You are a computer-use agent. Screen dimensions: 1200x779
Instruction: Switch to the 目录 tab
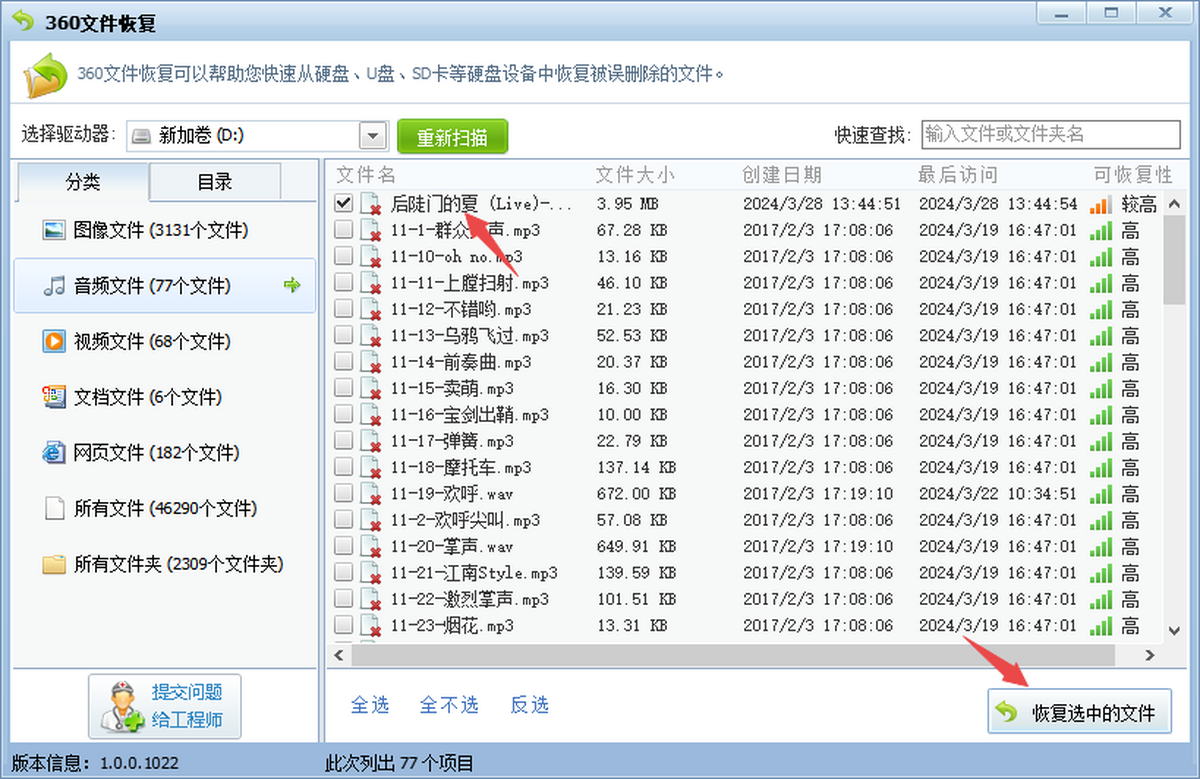click(215, 182)
